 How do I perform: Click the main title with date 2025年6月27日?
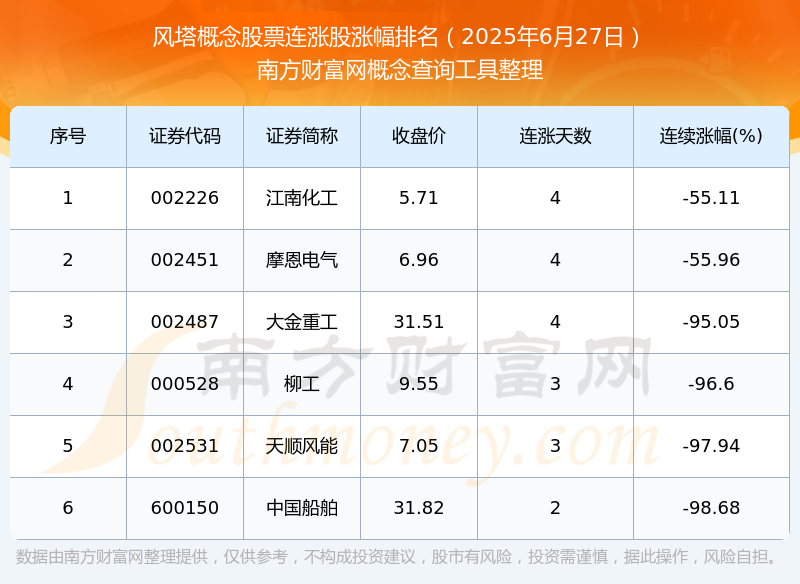398,37
